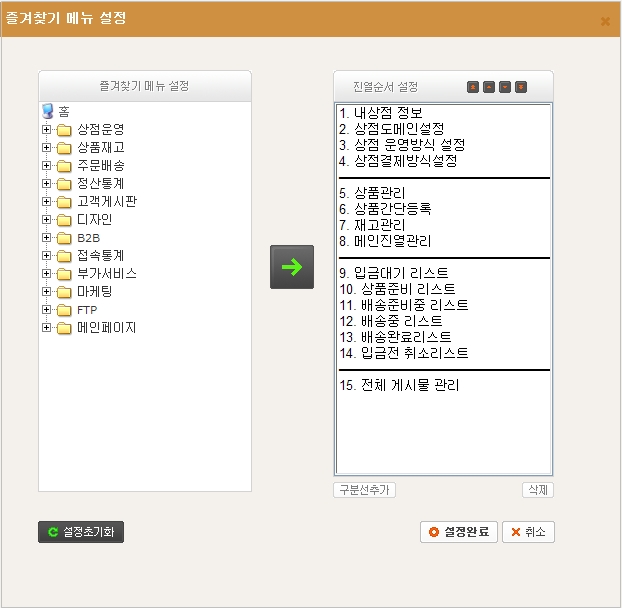Expand the 주문배송 tree node
622x609 pixels.
click(x=46, y=165)
